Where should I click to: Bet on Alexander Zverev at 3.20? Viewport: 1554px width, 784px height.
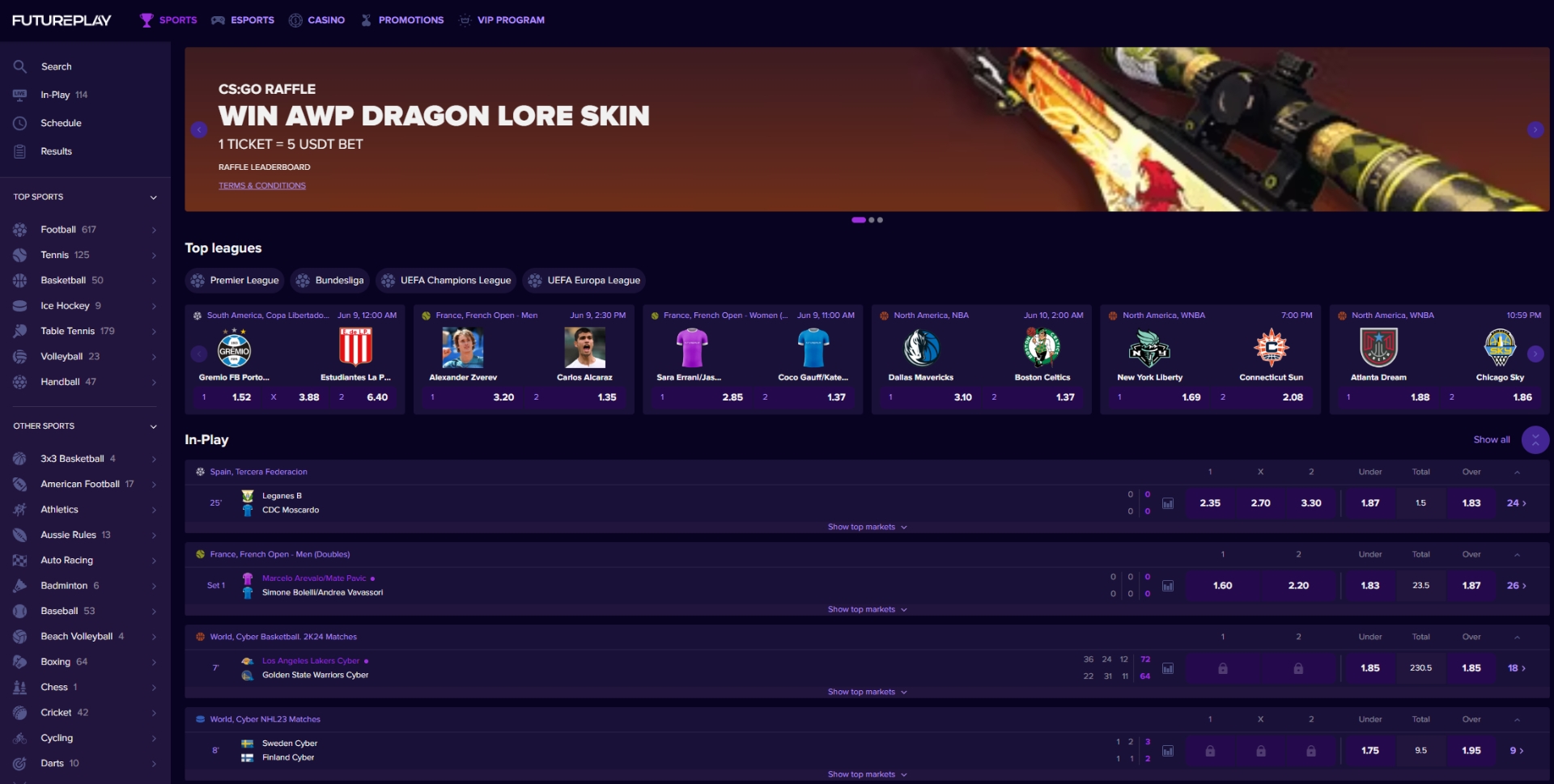coord(472,397)
